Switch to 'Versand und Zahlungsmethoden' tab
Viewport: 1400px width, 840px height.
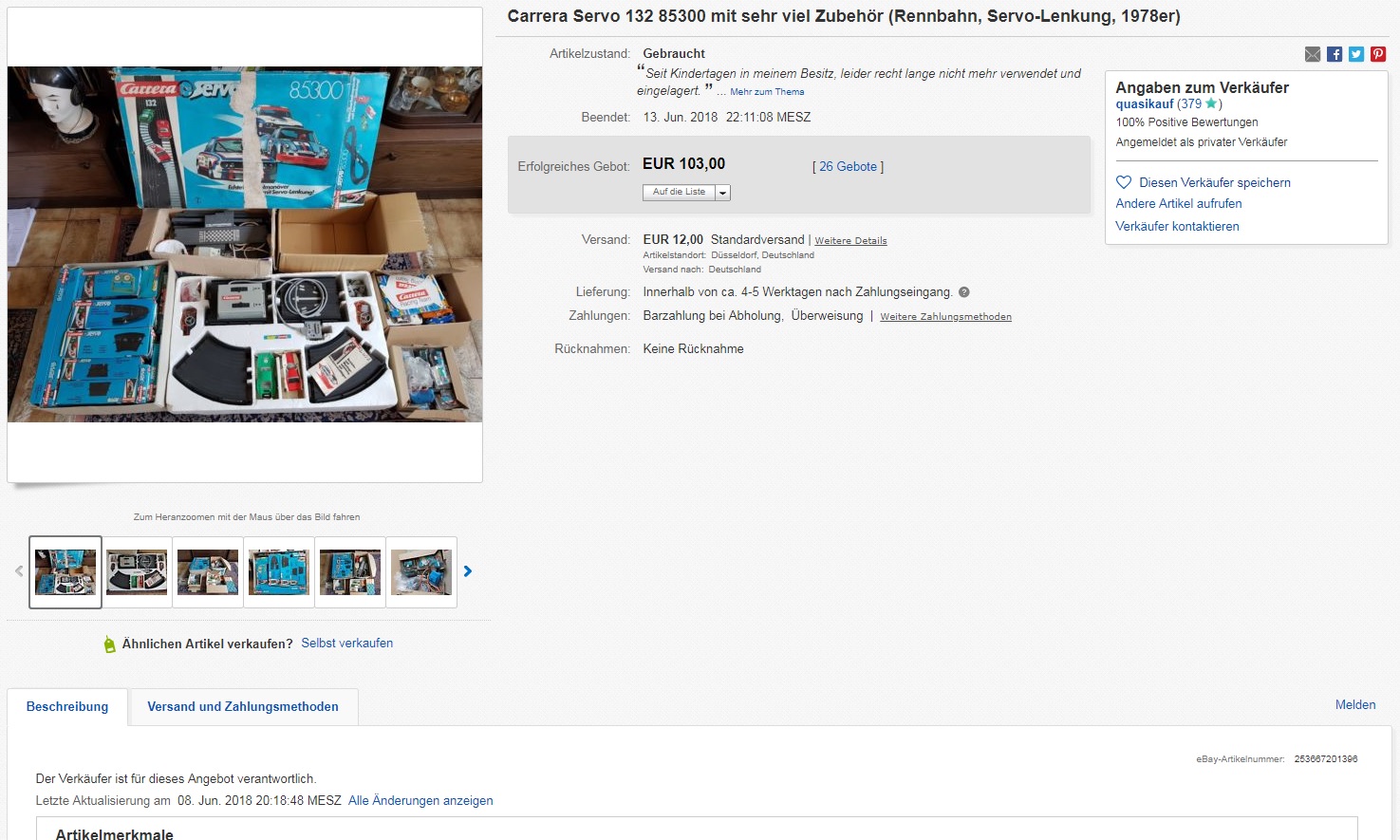243,707
